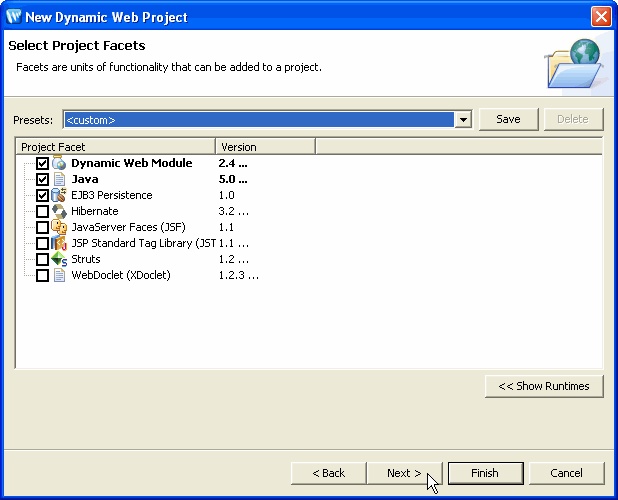The height and width of the screenshot is (500, 618).
Task: Proceed with the Next button
Action: (x=404, y=473)
